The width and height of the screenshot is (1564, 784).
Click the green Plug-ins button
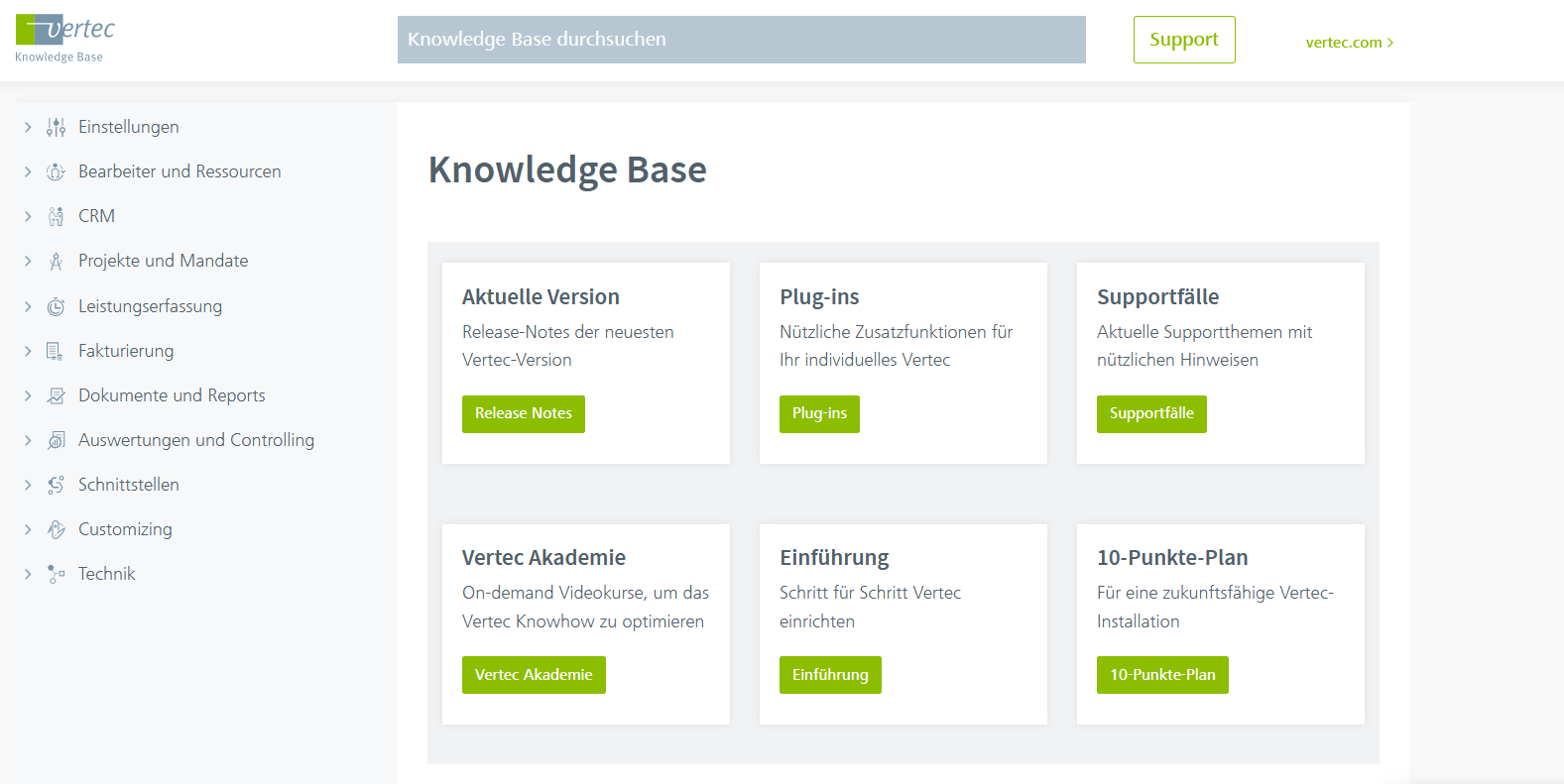(x=819, y=413)
